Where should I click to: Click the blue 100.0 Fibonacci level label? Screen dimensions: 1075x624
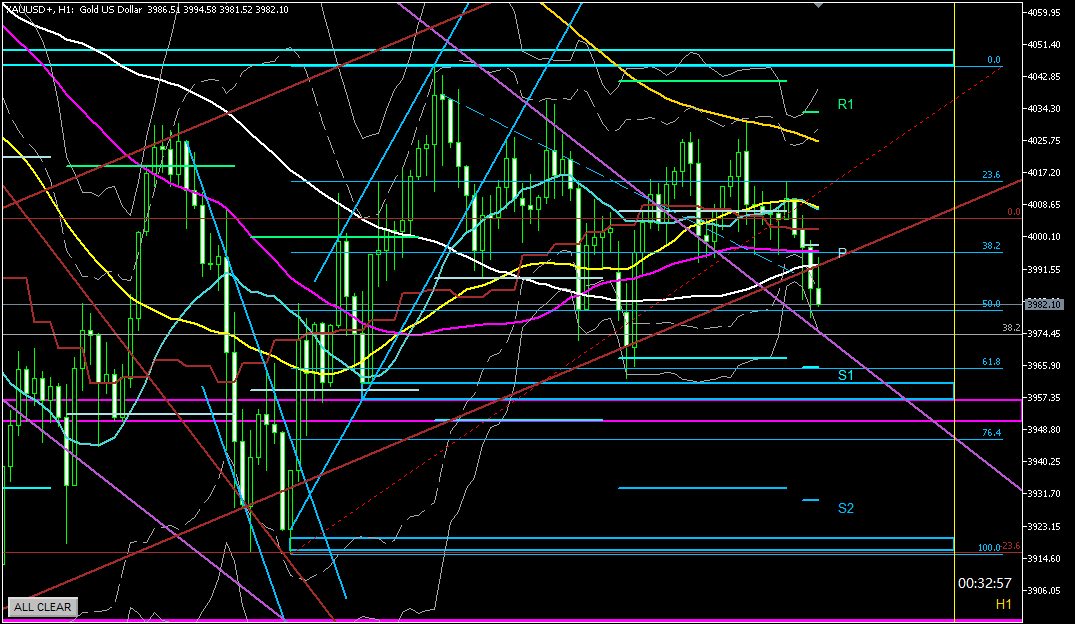point(988,547)
